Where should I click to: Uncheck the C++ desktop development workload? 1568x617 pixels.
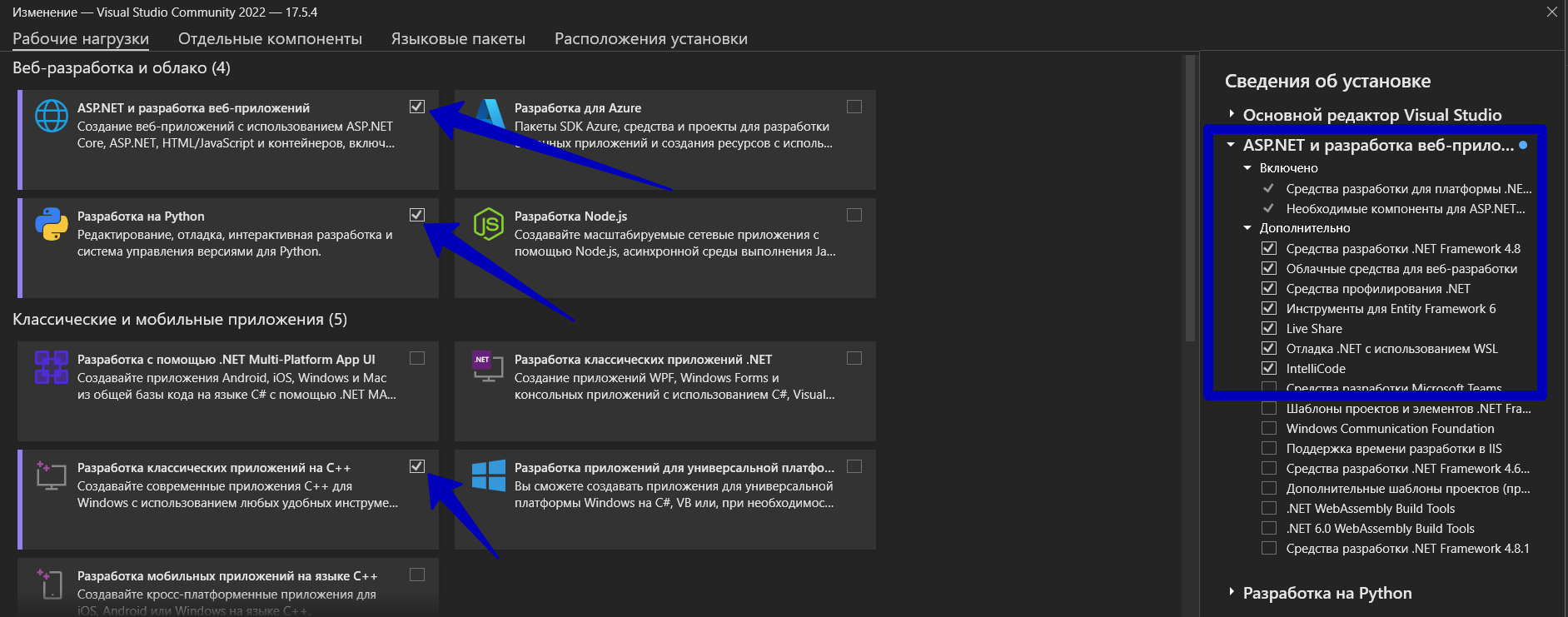pos(417,466)
